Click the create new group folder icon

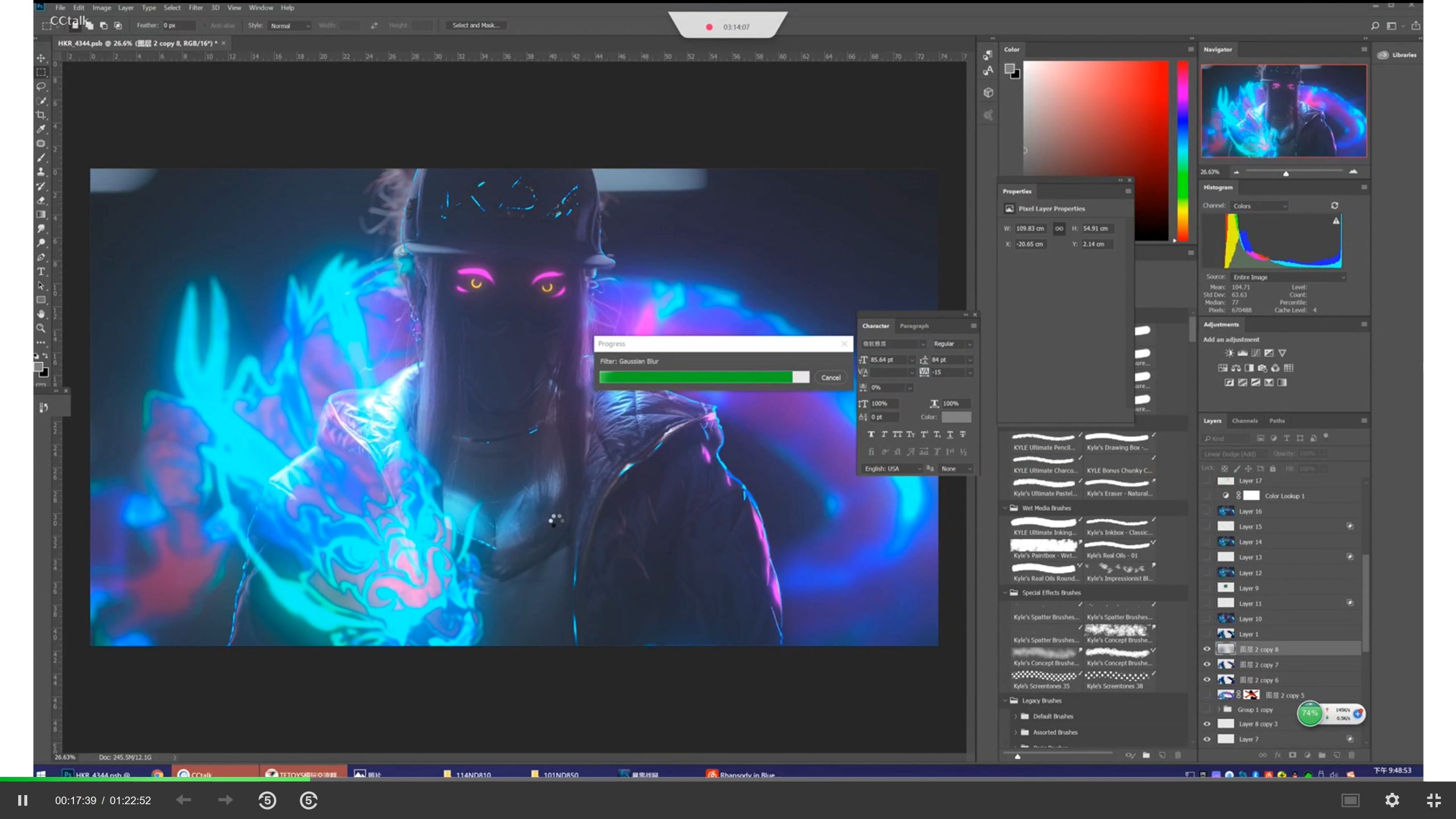click(x=1322, y=755)
